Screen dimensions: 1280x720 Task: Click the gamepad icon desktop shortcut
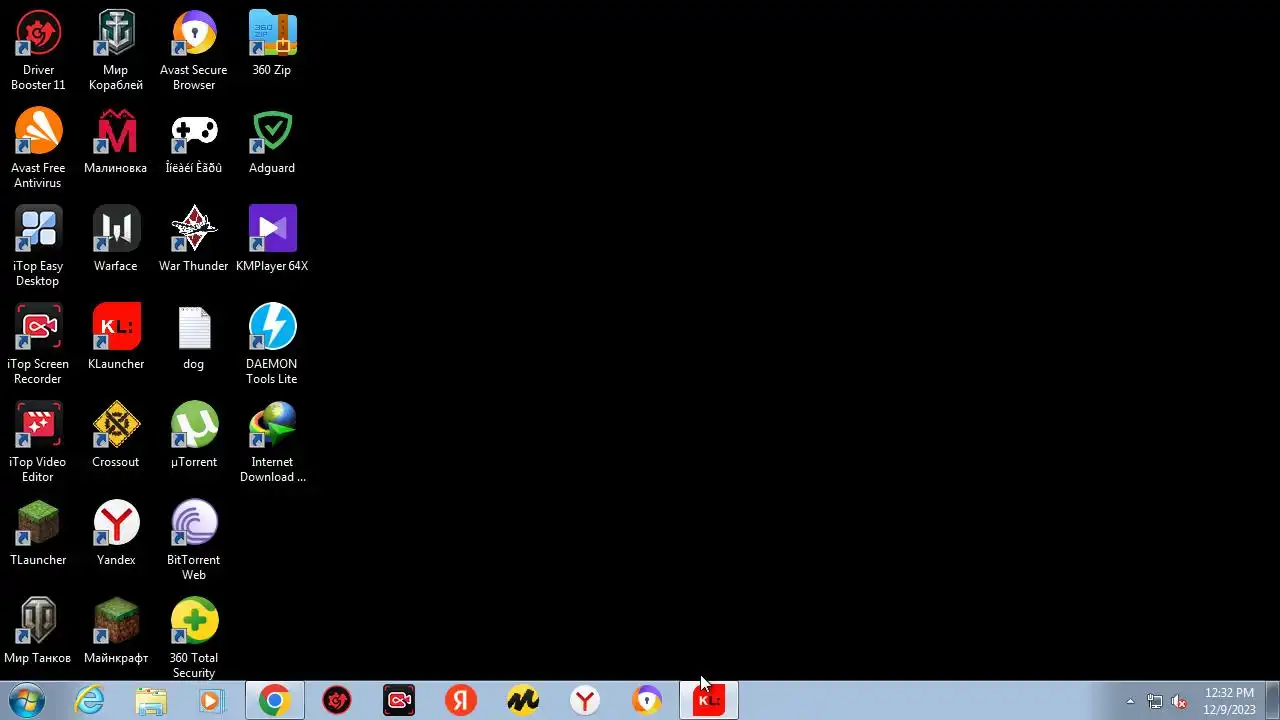click(x=194, y=142)
